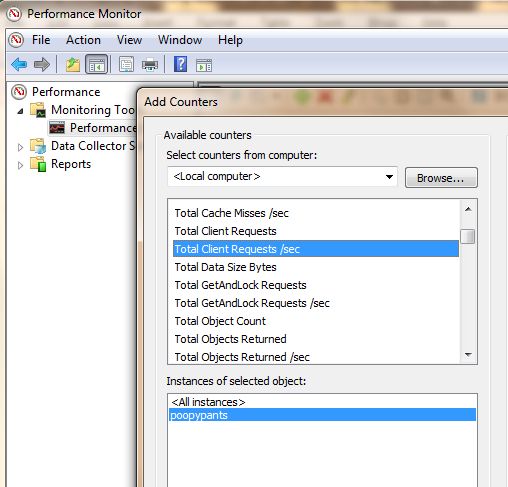Click the Data Collector Sets folder icon
This screenshot has width=508, height=487.
(38, 146)
